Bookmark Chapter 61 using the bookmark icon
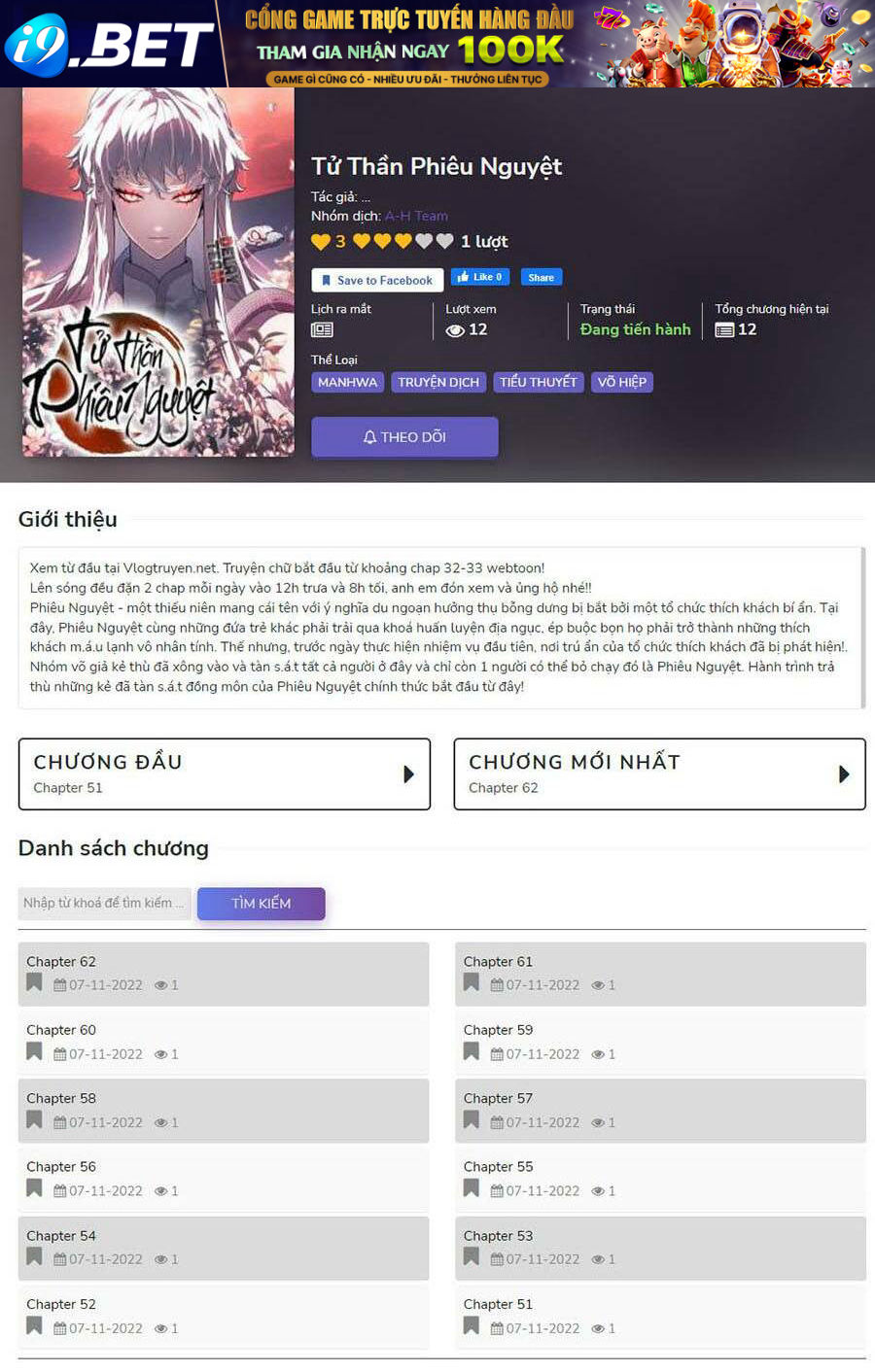 click(x=472, y=982)
